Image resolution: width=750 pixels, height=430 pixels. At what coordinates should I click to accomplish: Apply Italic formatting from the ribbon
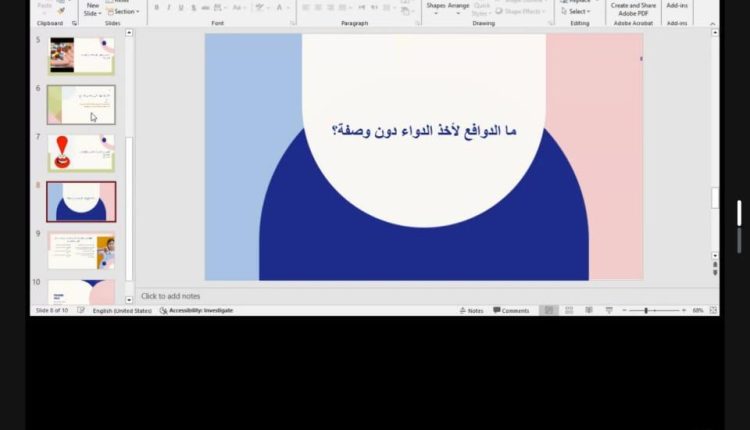(x=168, y=8)
